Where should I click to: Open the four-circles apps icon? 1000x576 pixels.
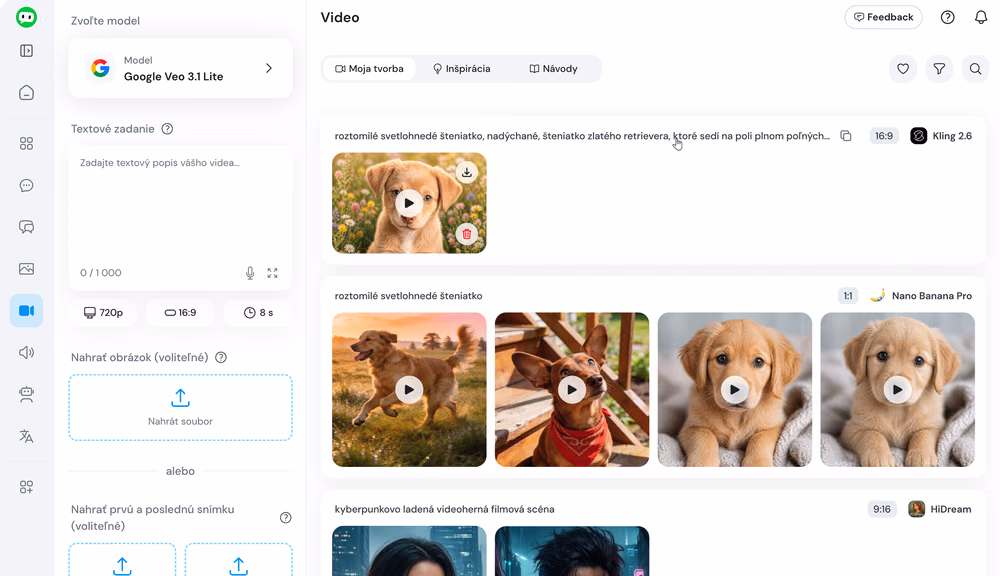(x=26, y=144)
